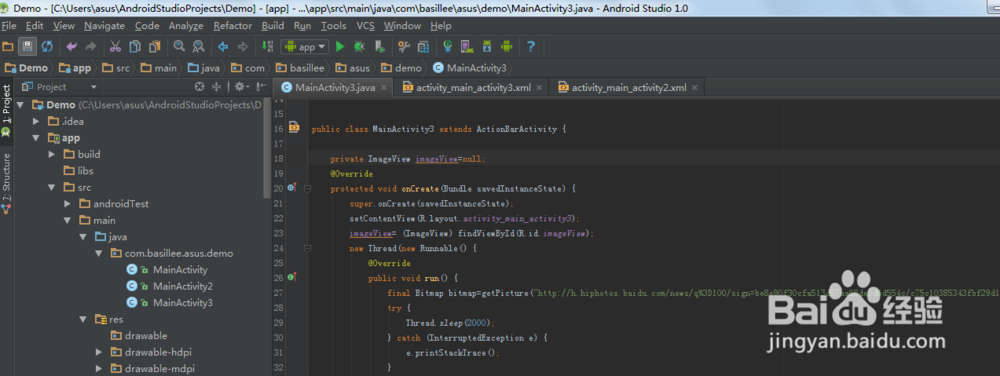The image size is (1000, 376).
Task: Click the related XML file gutter icon
Action: (294, 128)
